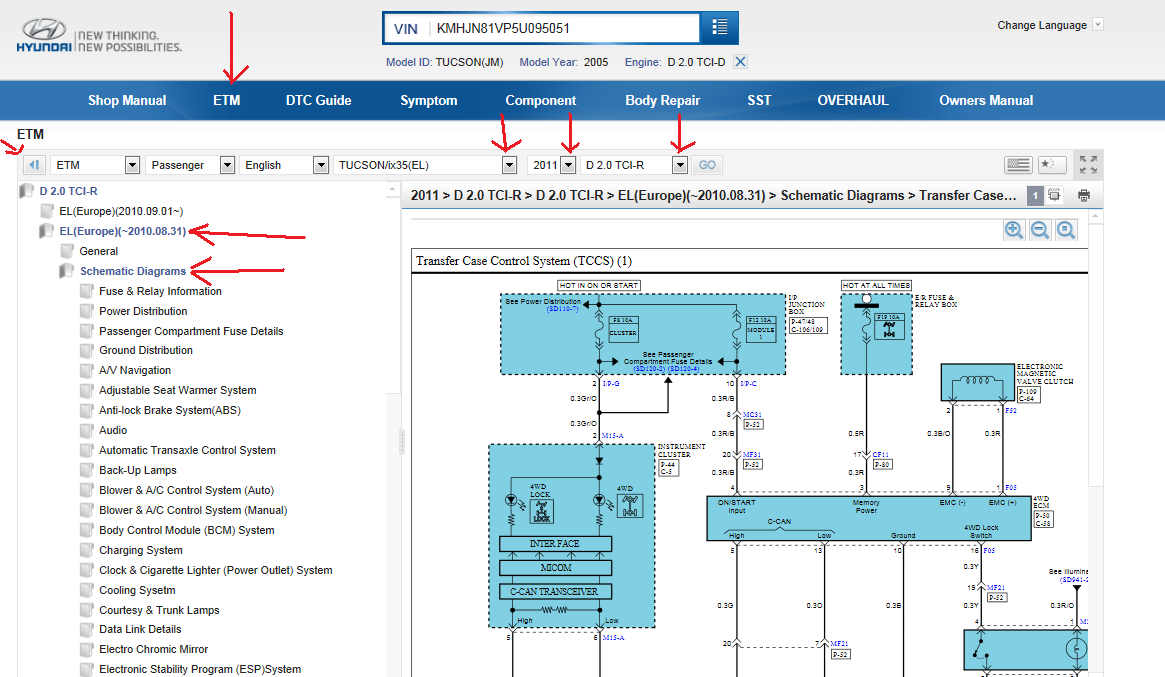Switch to the ETM tab
The image size is (1165, 677).
tap(227, 100)
